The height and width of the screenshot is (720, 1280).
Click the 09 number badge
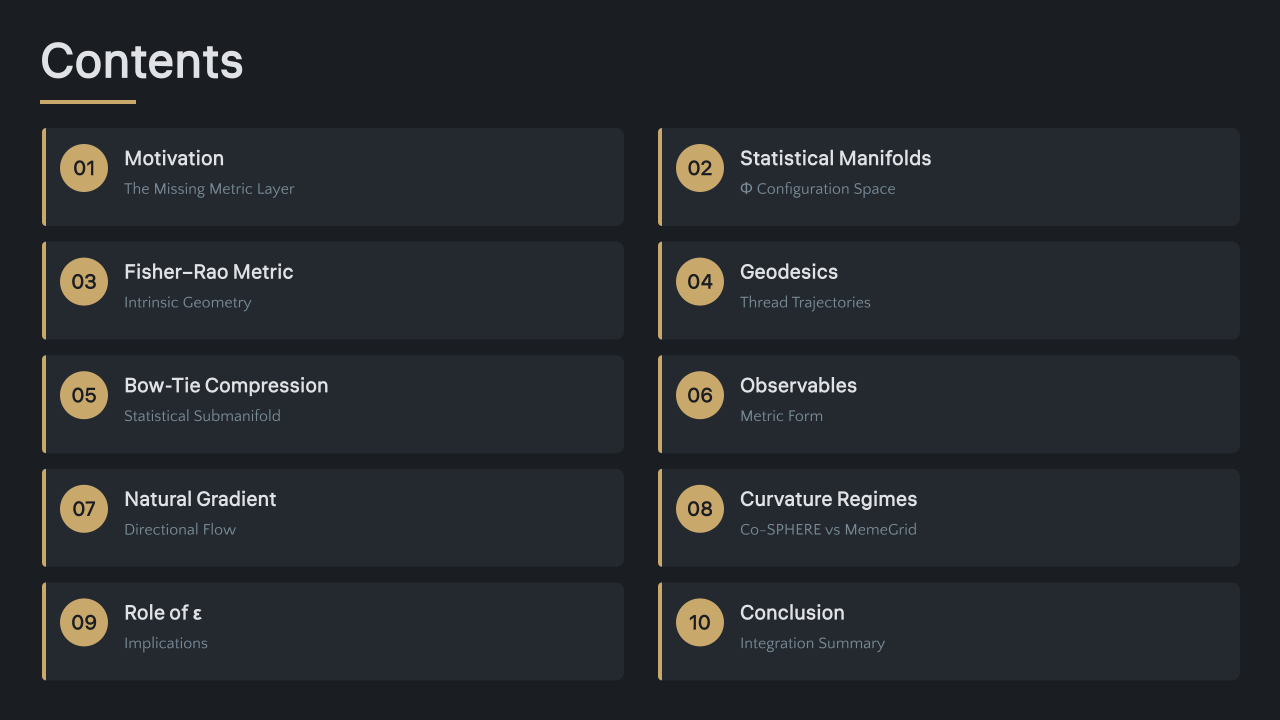tap(84, 623)
